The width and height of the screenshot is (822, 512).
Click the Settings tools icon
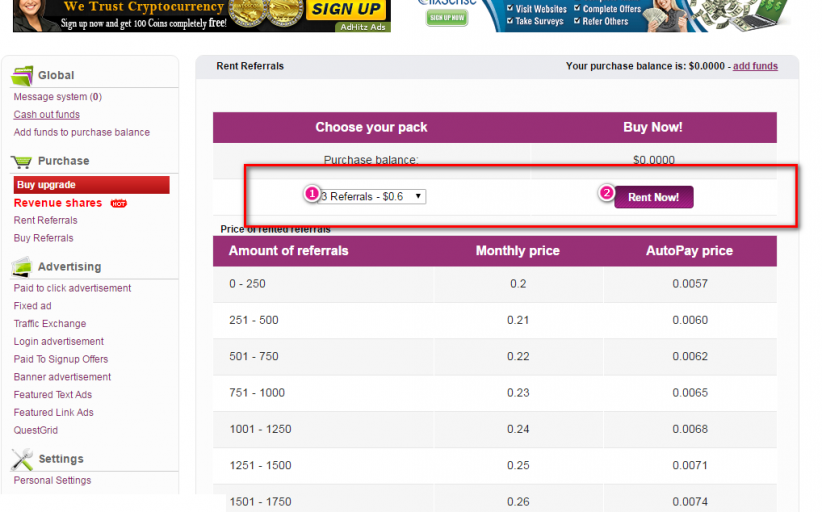click(x=22, y=459)
